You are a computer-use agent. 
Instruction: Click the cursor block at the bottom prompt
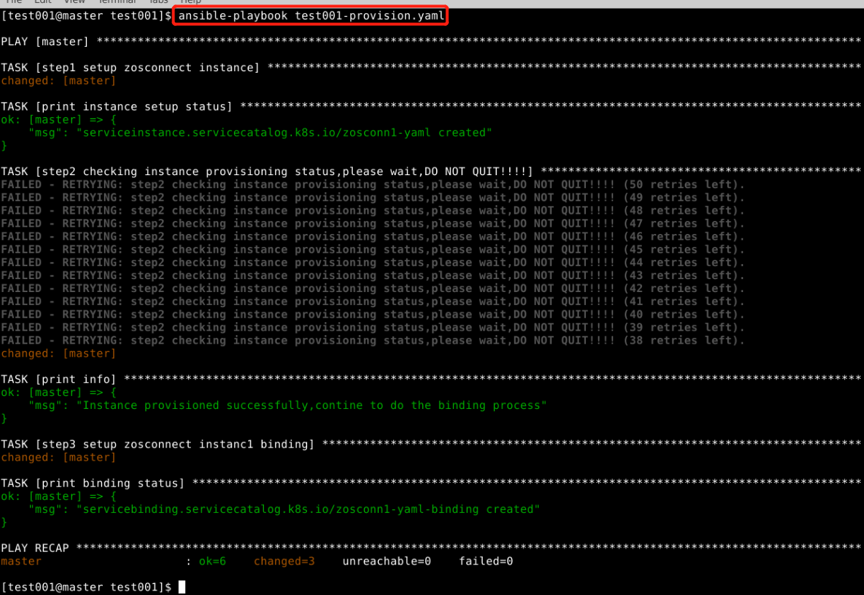point(182,587)
